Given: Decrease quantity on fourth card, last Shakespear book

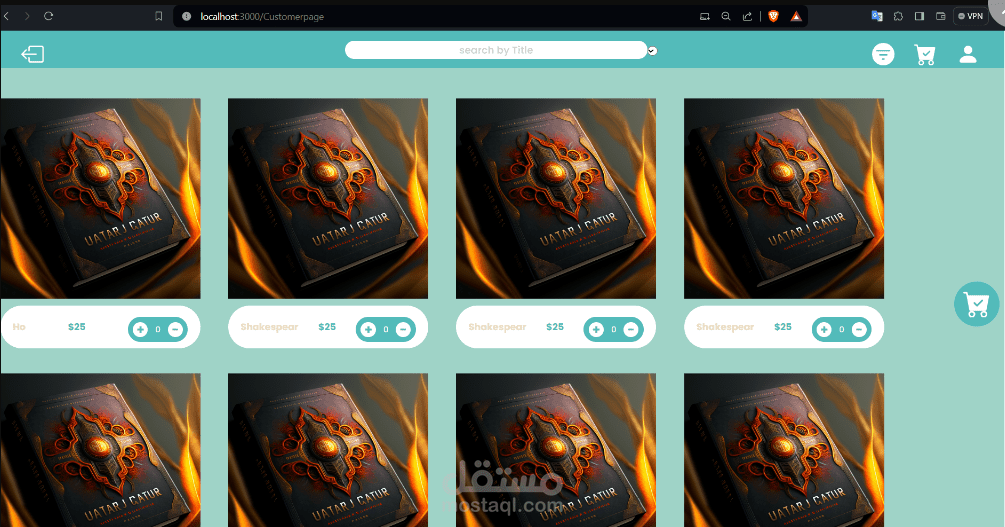Looking at the screenshot, I should tap(859, 330).
